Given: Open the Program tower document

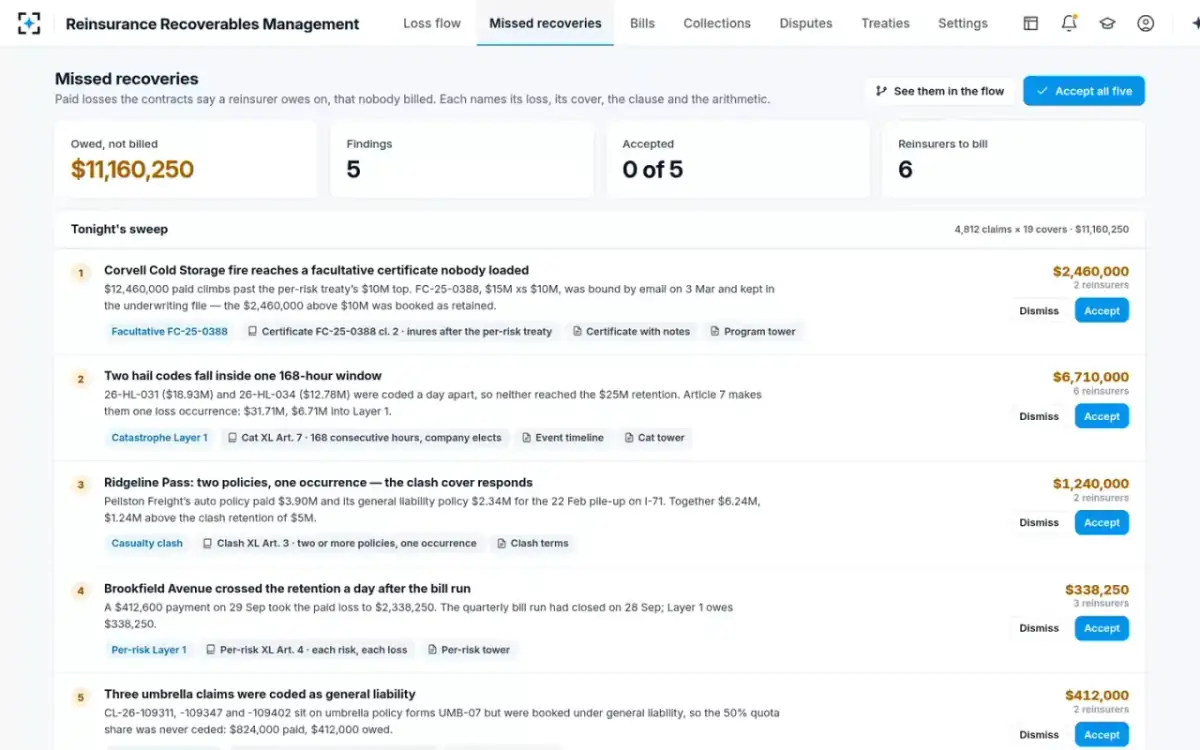Looking at the screenshot, I should 753,331.
